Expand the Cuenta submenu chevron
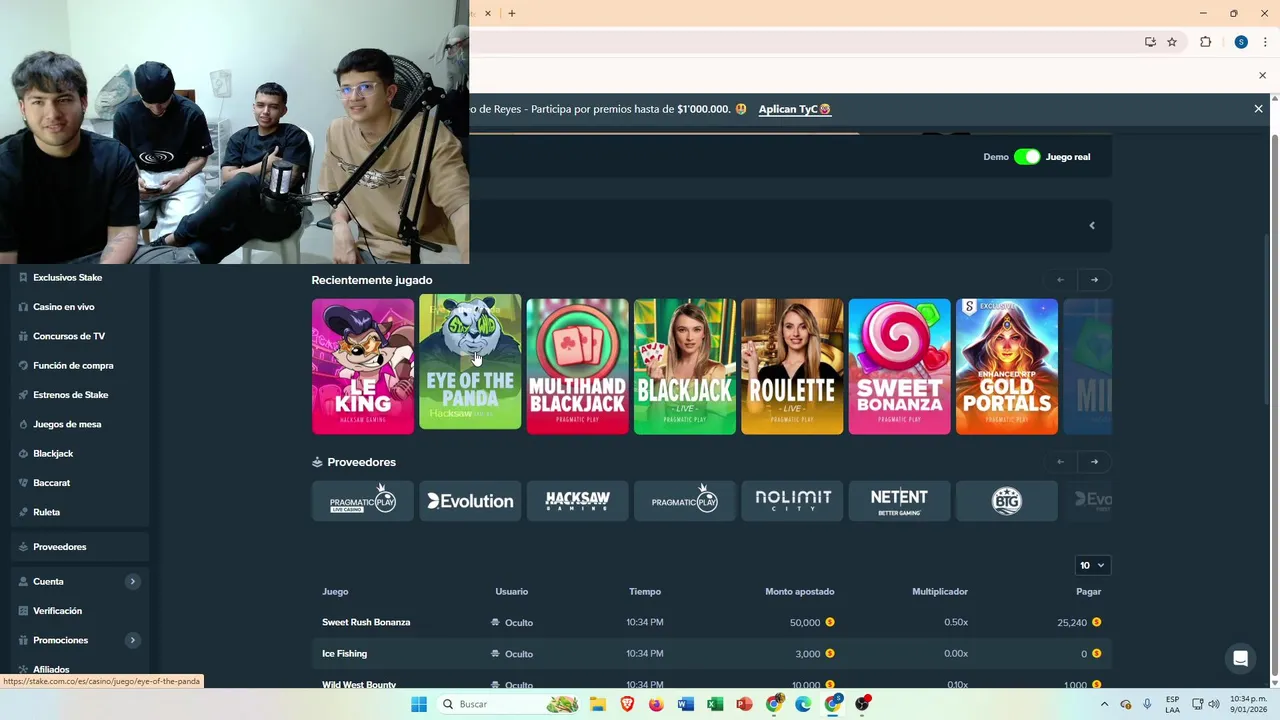Screen dimensions: 1280x720 132,581
